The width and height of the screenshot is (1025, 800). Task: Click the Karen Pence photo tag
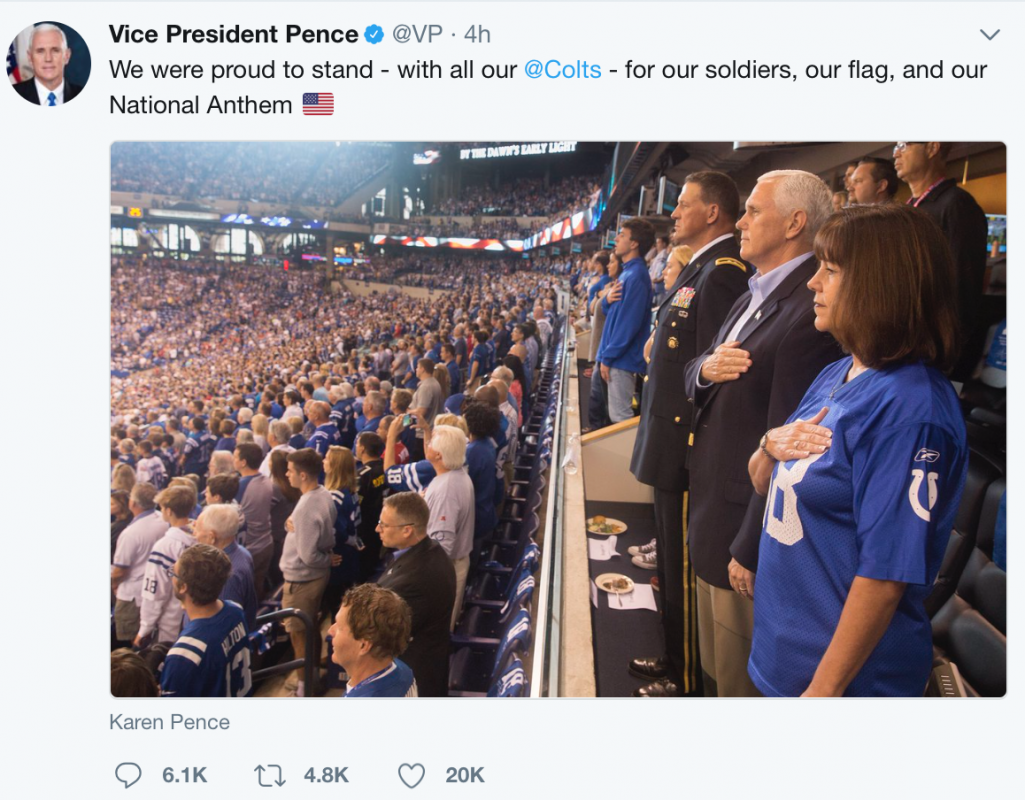point(169,722)
